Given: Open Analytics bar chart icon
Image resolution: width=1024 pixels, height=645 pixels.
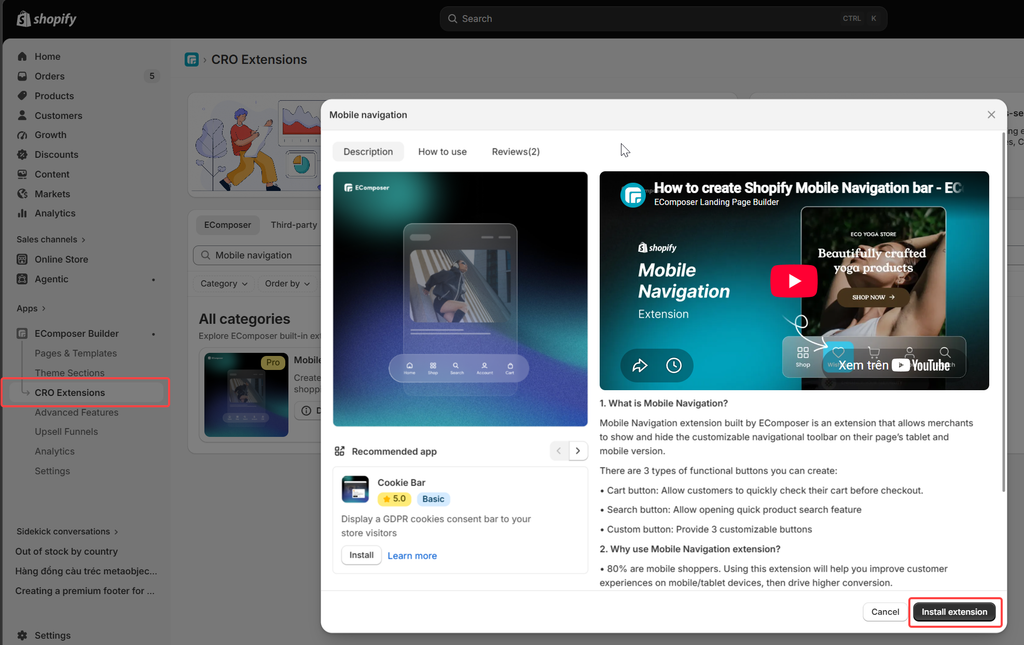Looking at the screenshot, I should (x=22, y=213).
